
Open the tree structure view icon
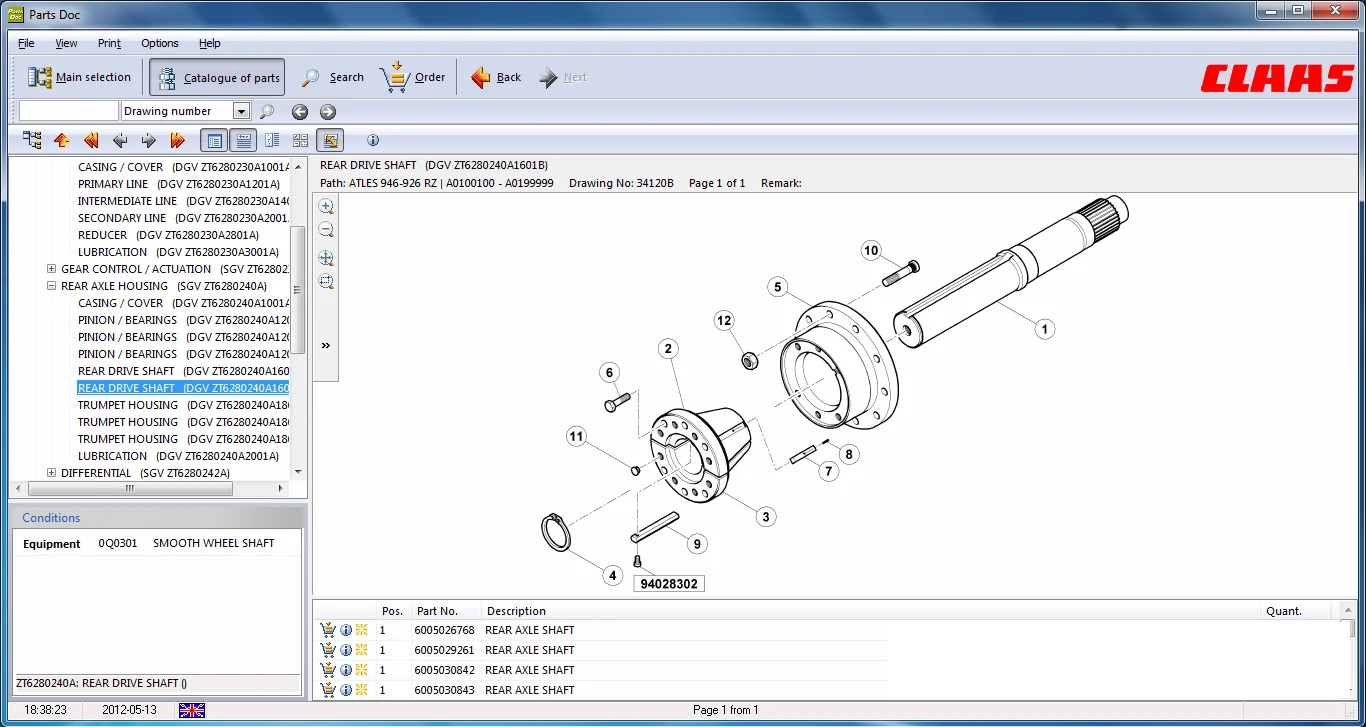tap(32, 140)
